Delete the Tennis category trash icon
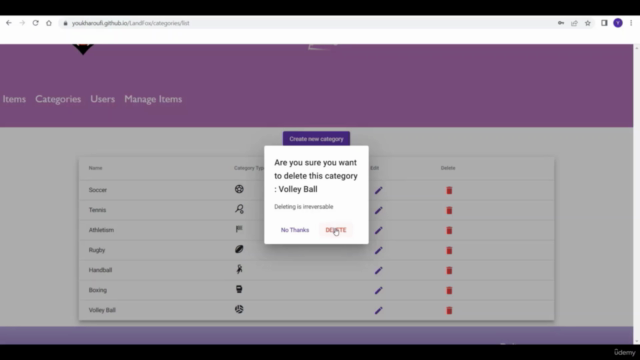Screen dimensions: 640x360 click(449, 210)
